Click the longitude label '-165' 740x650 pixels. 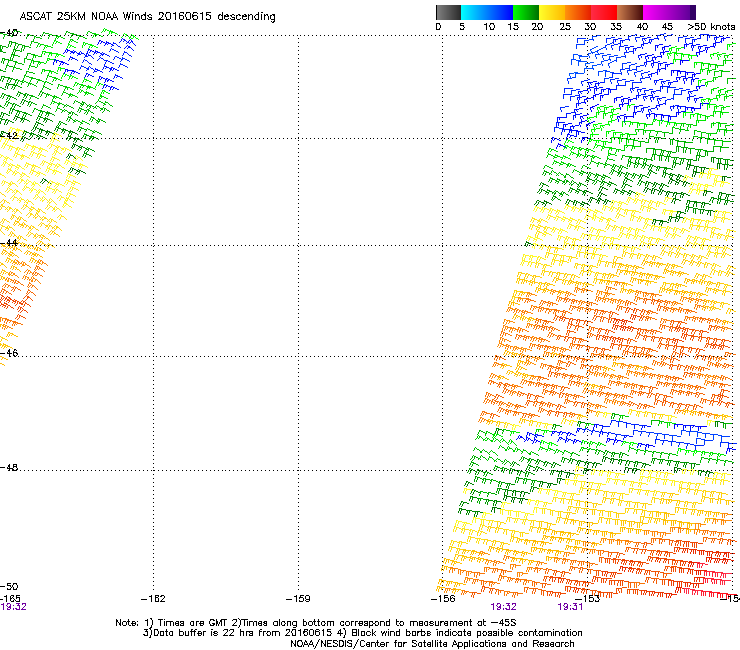click(10, 599)
